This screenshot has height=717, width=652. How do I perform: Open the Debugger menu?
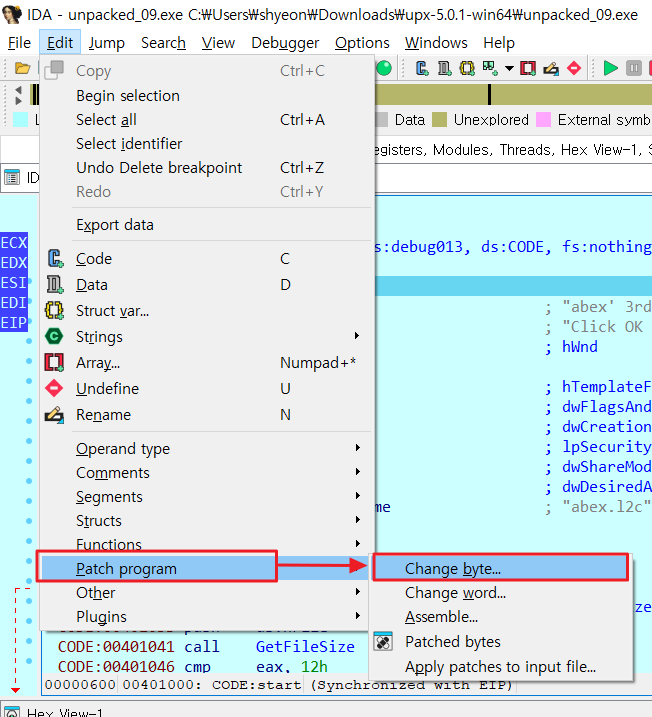click(285, 43)
